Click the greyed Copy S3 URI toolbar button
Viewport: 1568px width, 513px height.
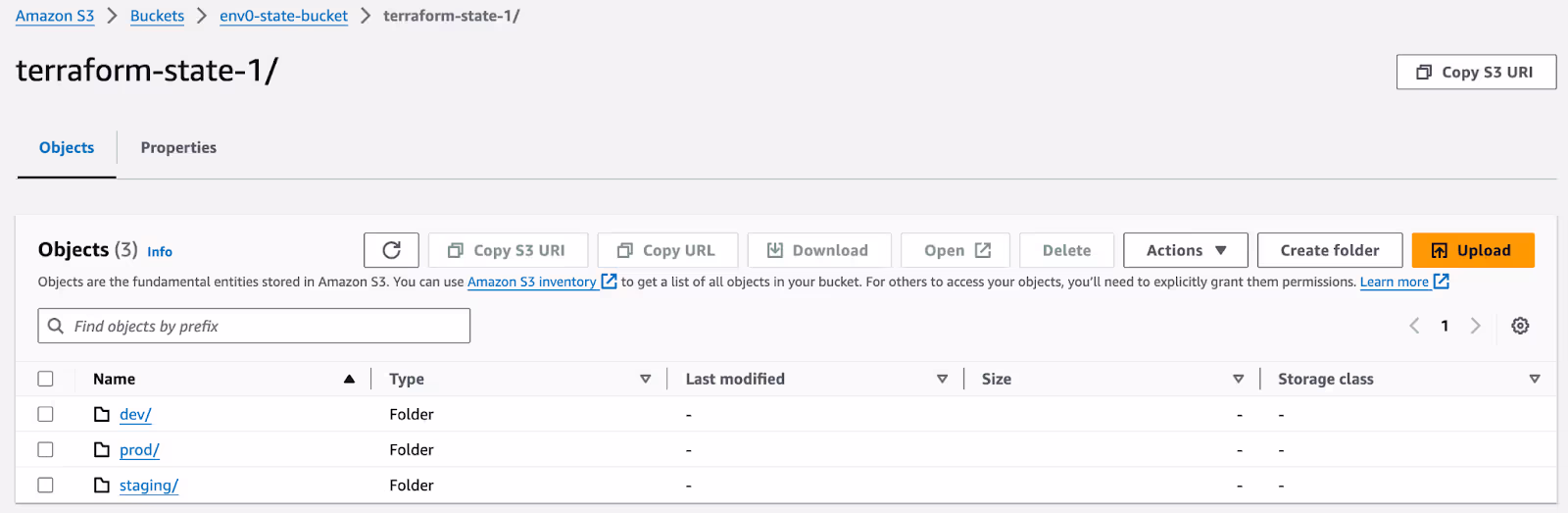click(x=508, y=250)
